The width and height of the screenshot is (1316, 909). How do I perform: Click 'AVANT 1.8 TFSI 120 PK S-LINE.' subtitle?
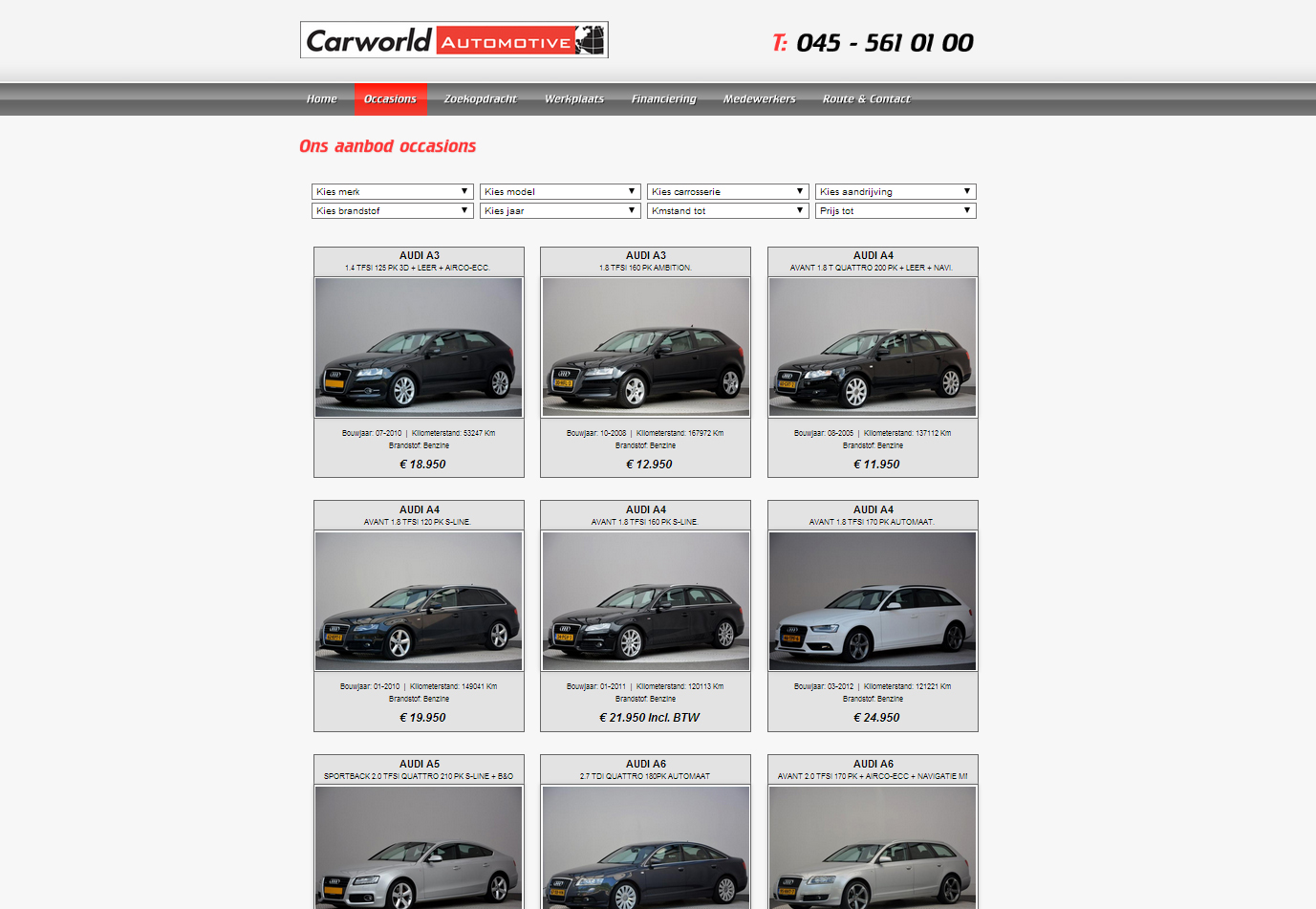click(418, 523)
